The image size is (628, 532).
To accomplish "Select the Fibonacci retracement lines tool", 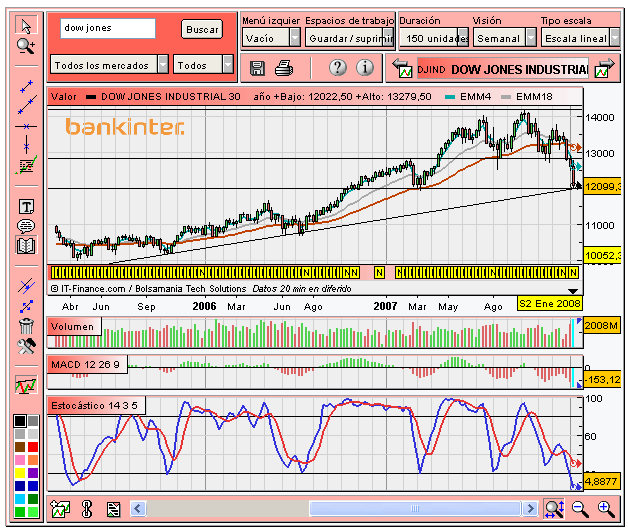I will coord(26,165).
